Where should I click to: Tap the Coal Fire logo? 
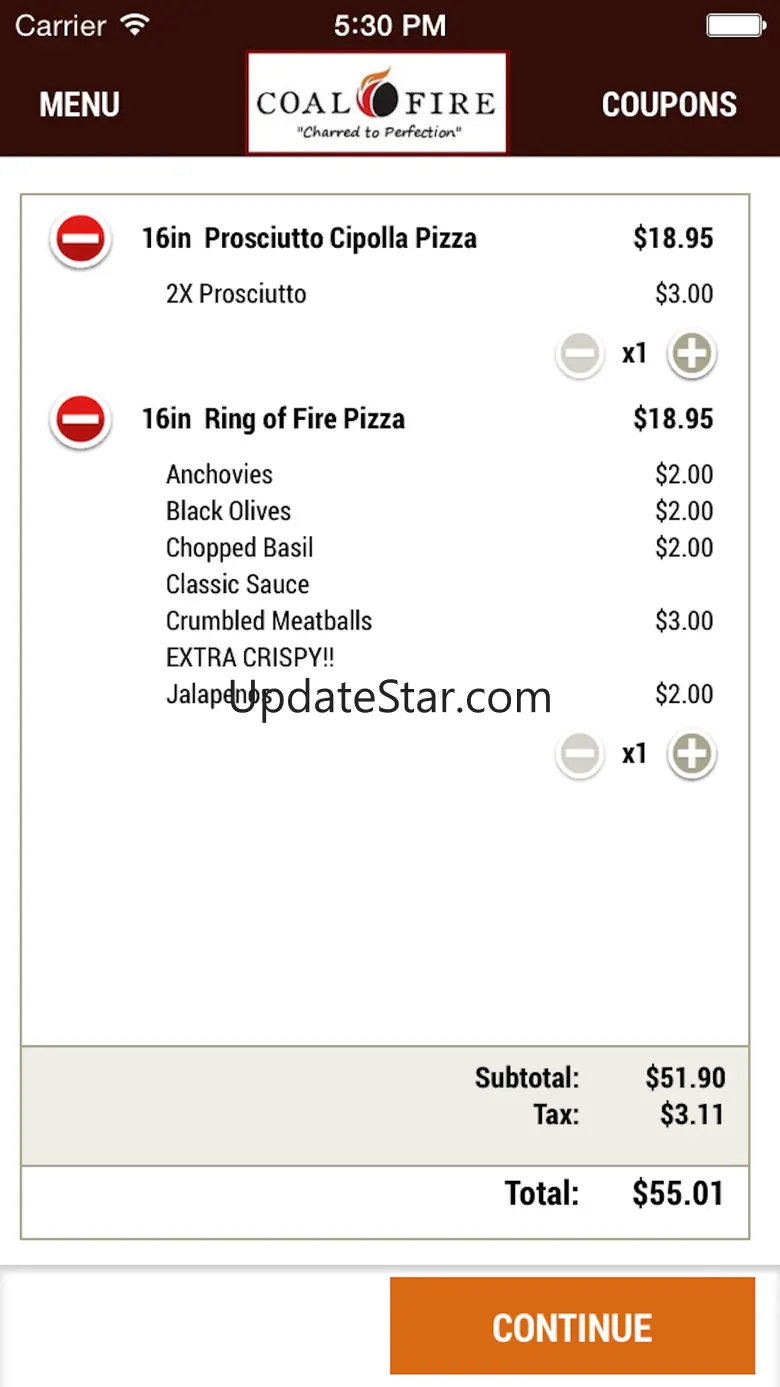(377, 103)
